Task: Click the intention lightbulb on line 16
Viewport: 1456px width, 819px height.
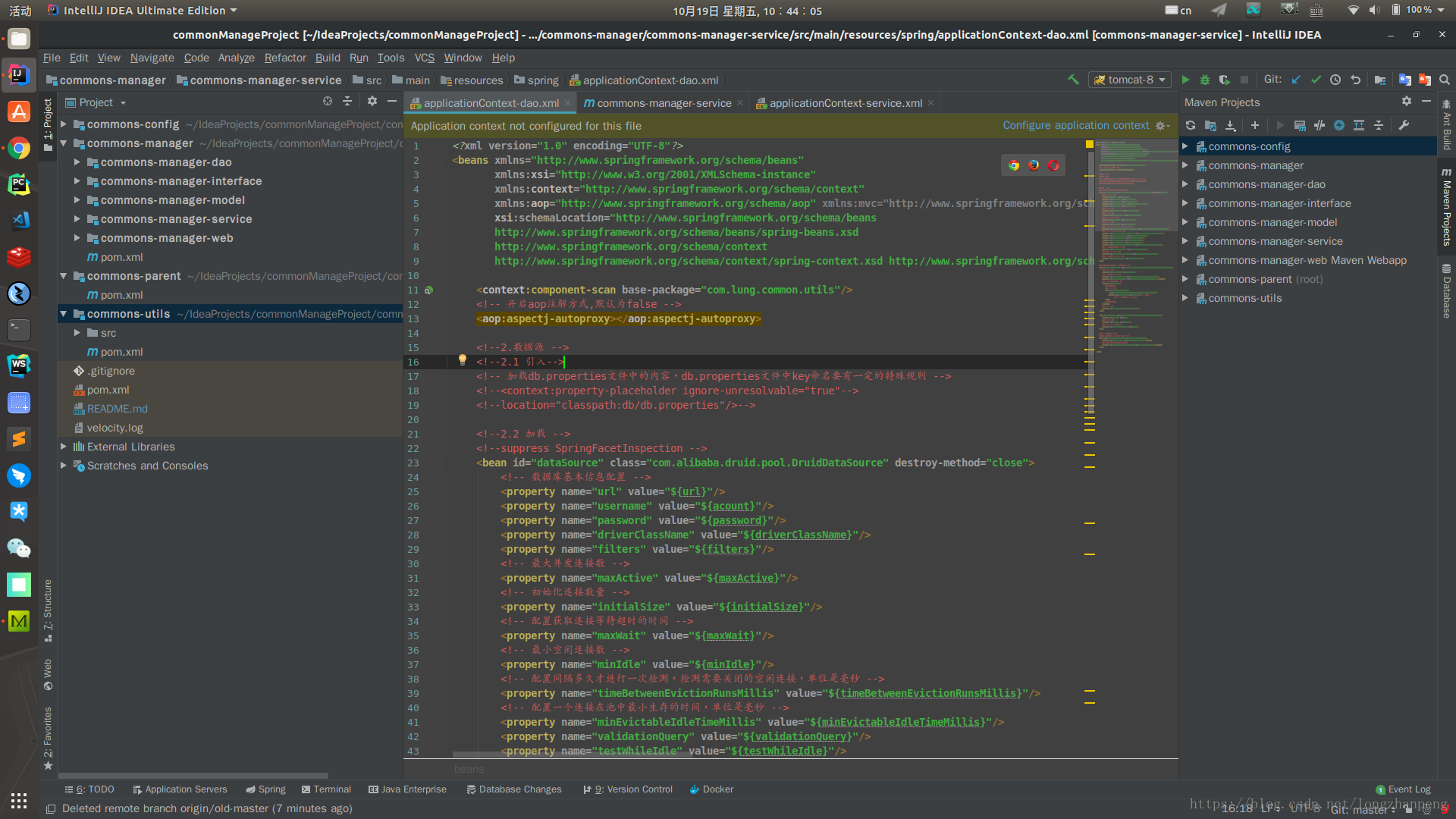Action: click(x=462, y=361)
